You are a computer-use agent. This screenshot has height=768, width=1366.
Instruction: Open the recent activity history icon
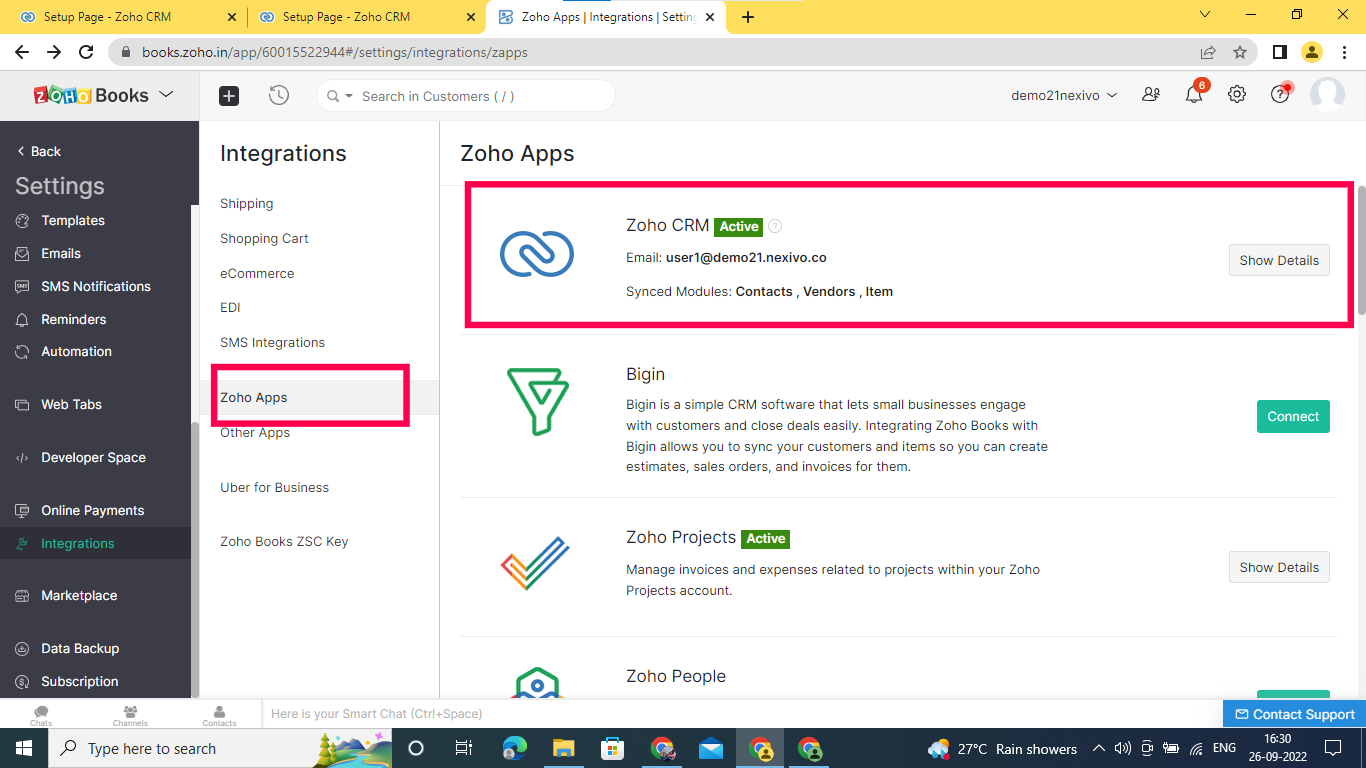(279, 95)
